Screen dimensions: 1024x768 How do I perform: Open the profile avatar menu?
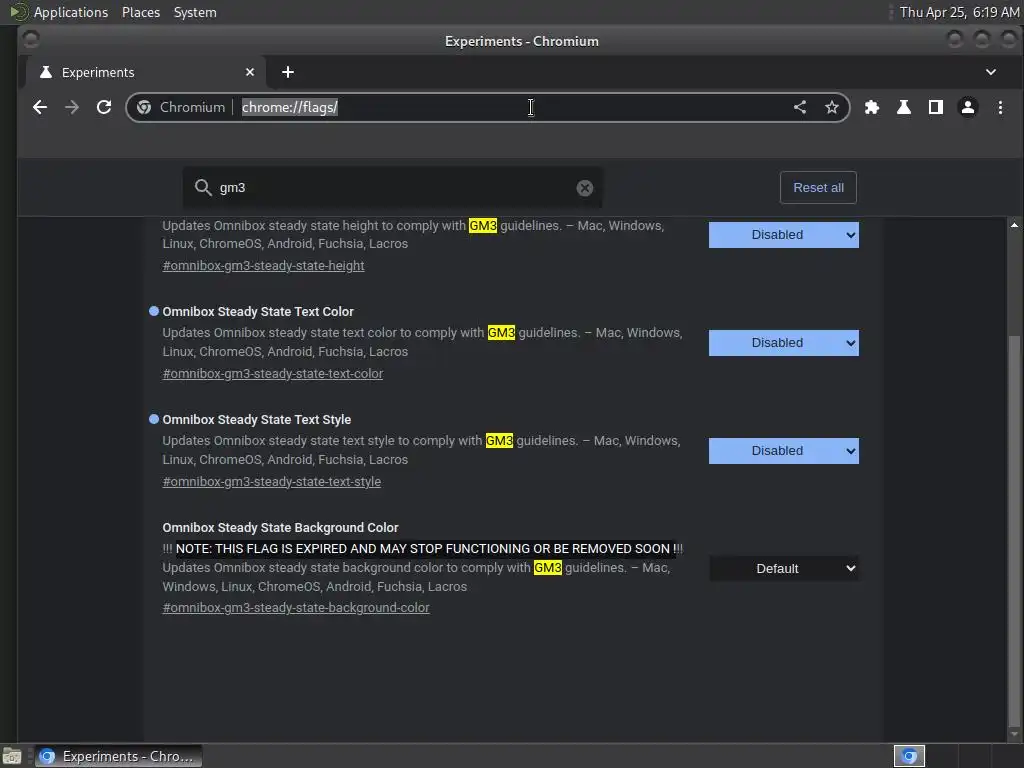point(968,107)
